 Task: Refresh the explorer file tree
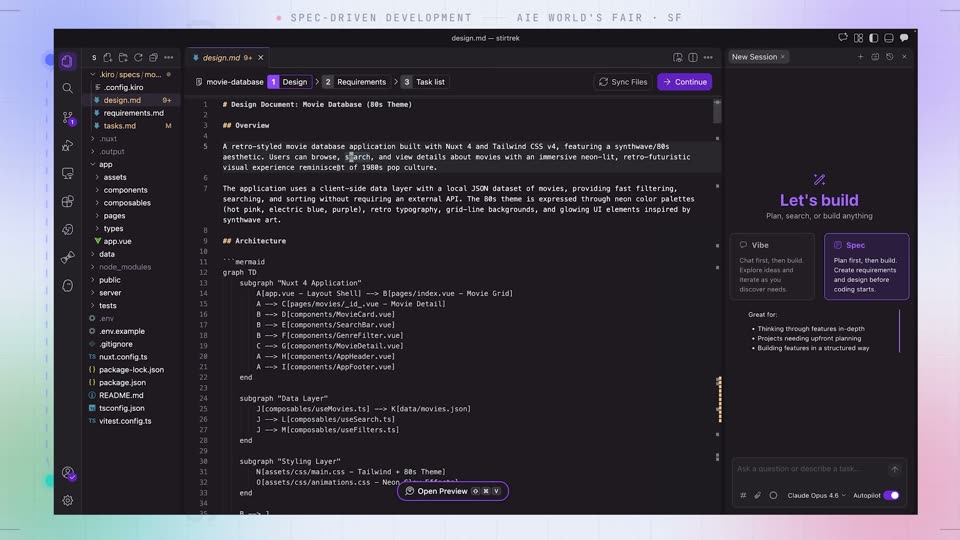click(138, 58)
